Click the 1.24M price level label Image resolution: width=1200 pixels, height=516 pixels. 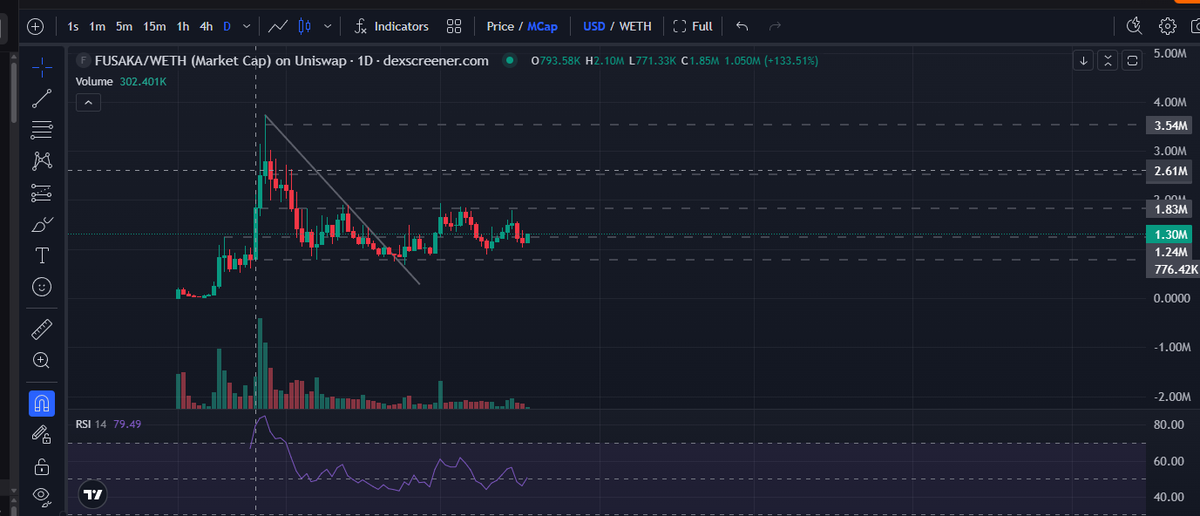[x=1170, y=252]
